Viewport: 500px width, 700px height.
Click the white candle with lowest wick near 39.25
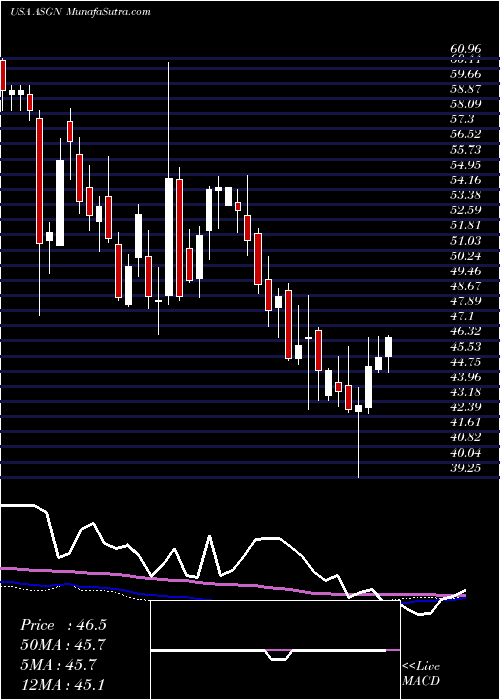(358, 408)
